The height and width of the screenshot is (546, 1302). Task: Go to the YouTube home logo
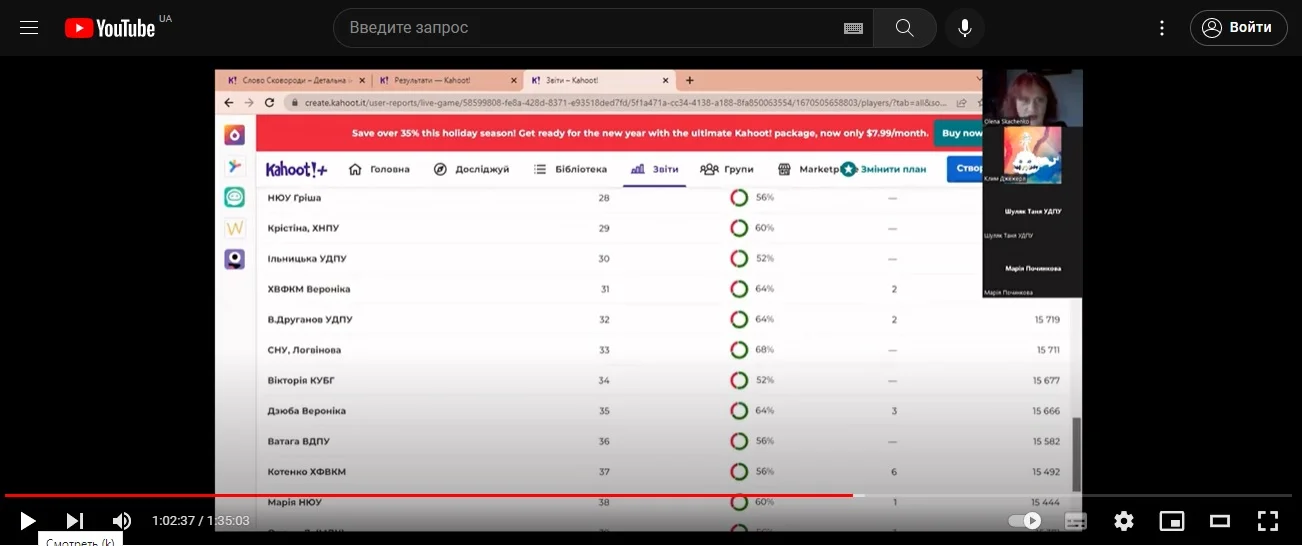tap(110, 28)
